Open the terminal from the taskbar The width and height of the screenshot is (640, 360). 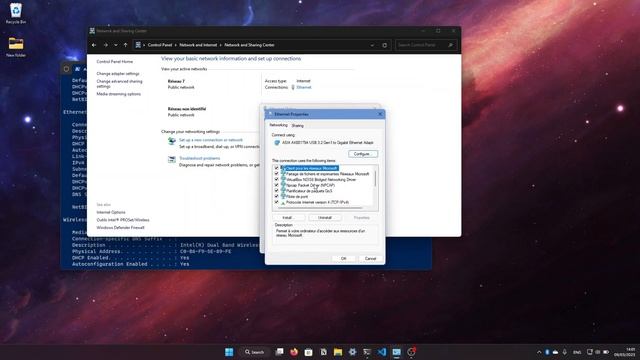click(x=367, y=352)
